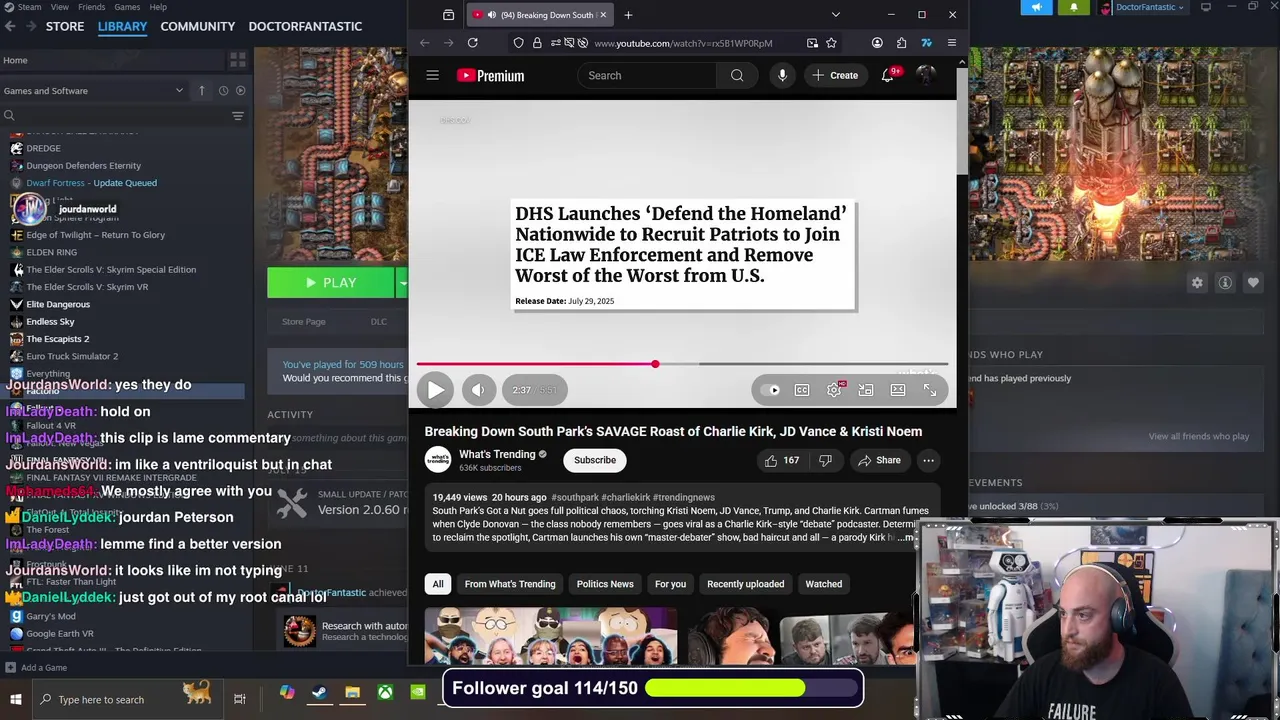Click the YouTube search input field
Image resolution: width=1280 pixels, height=720 pixels.
pyautogui.click(x=647, y=75)
